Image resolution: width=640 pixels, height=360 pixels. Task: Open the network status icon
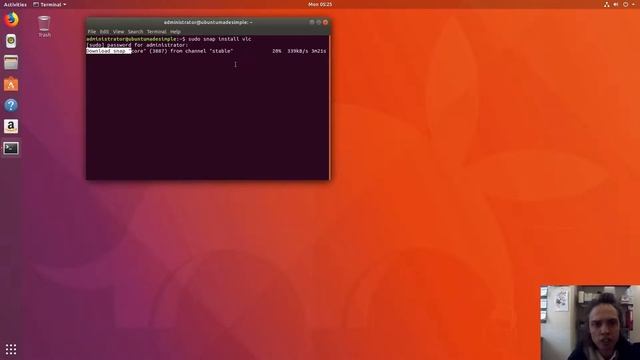[x=607, y=4]
